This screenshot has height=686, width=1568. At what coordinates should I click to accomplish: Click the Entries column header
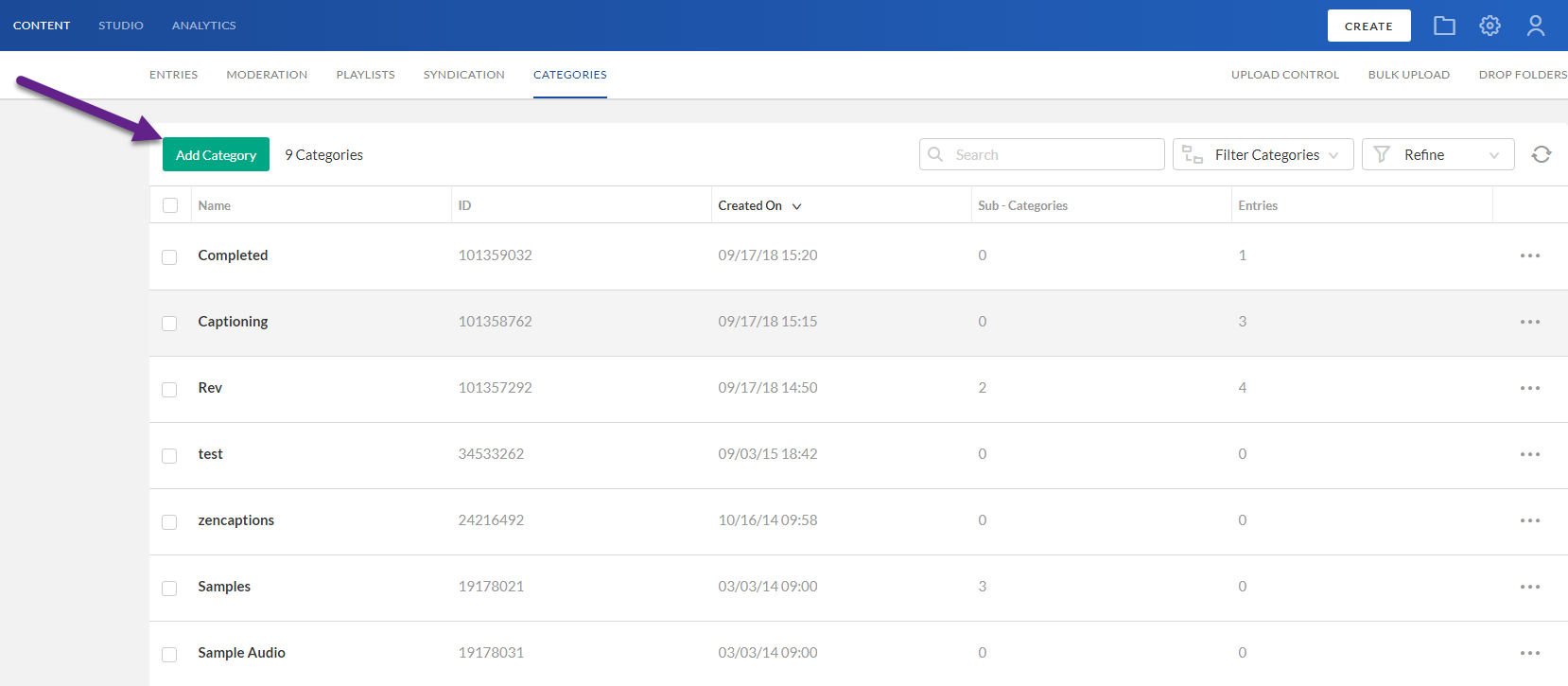click(1258, 205)
